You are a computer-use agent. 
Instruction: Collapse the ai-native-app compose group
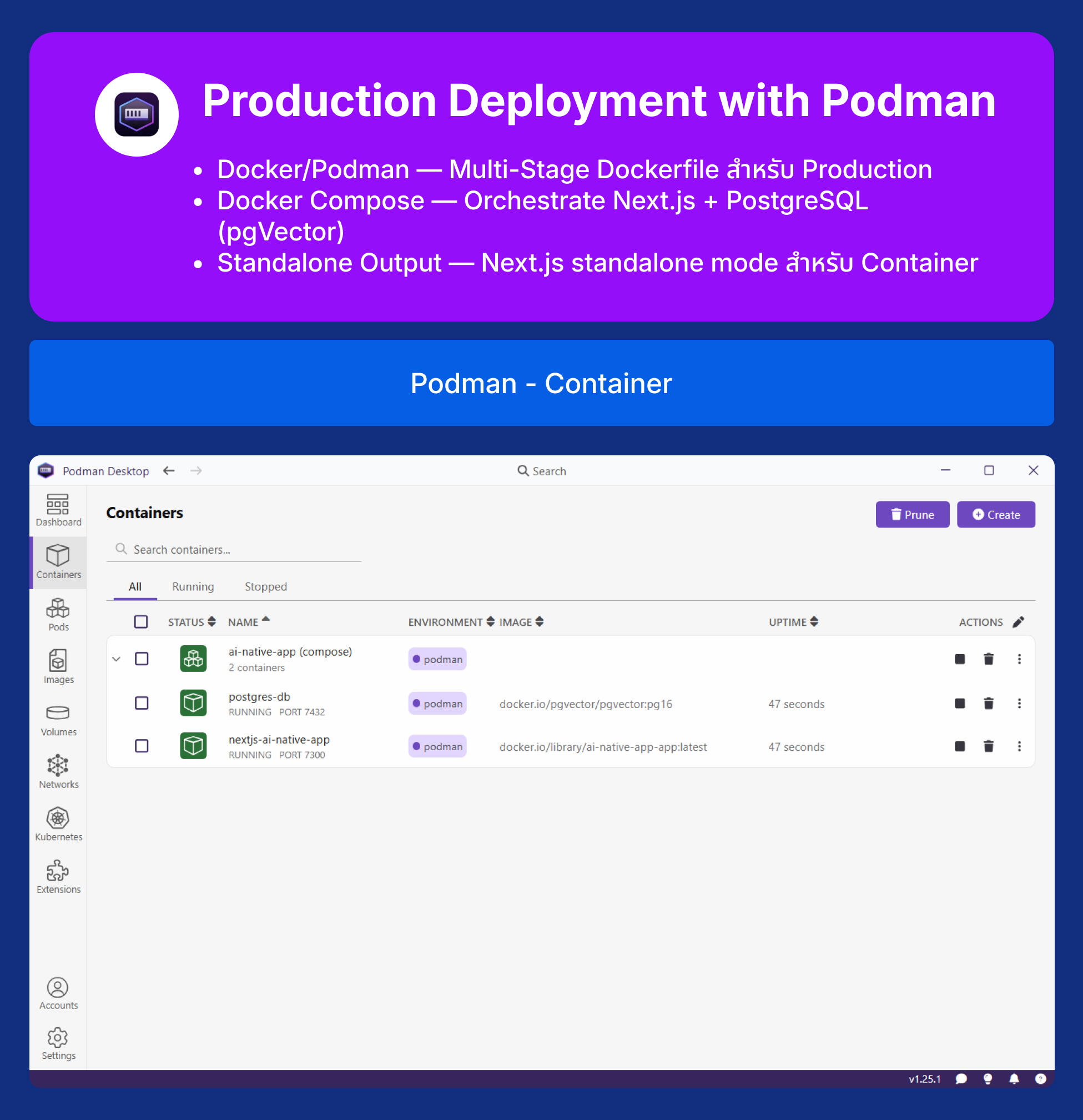(117, 659)
